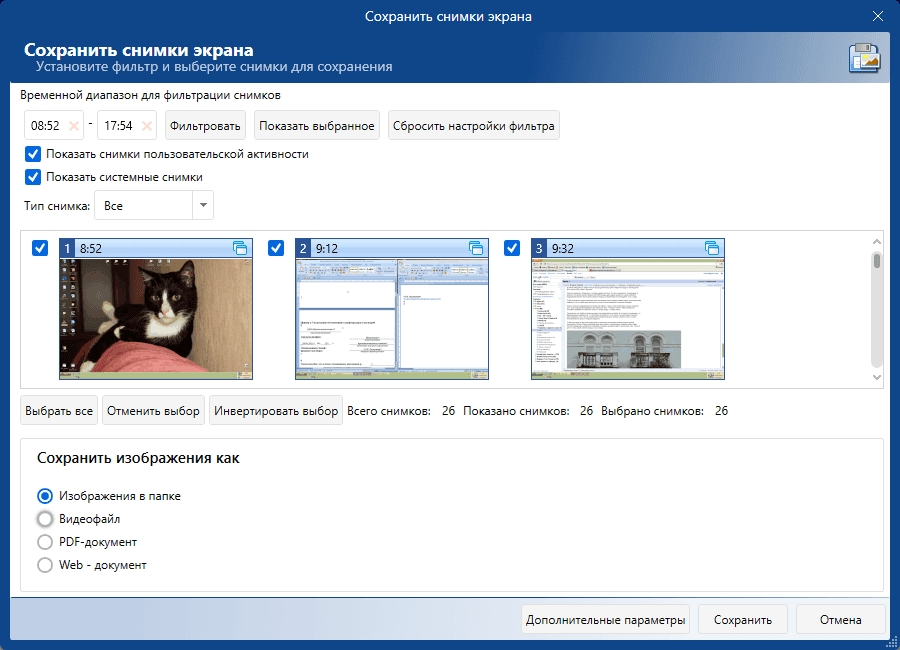Screen dimensions: 900x650
Task: Click the window icon on the 9:12 snapshot
Action: point(476,248)
